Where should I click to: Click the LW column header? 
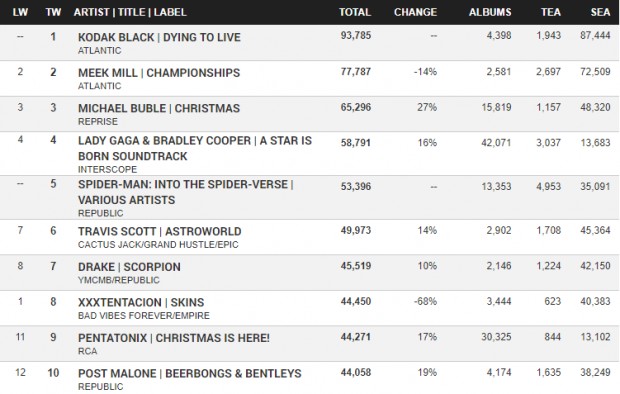[x=20, y=12]
